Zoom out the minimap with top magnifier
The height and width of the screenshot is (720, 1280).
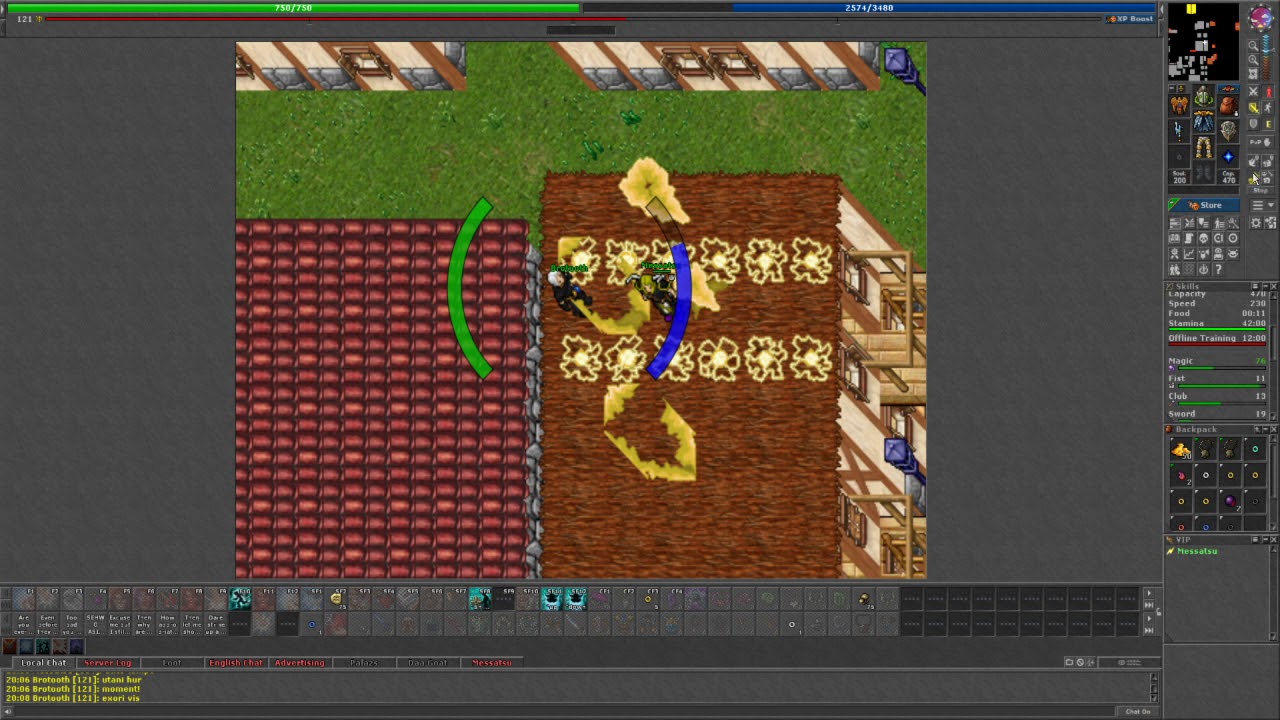point(1253,46)
